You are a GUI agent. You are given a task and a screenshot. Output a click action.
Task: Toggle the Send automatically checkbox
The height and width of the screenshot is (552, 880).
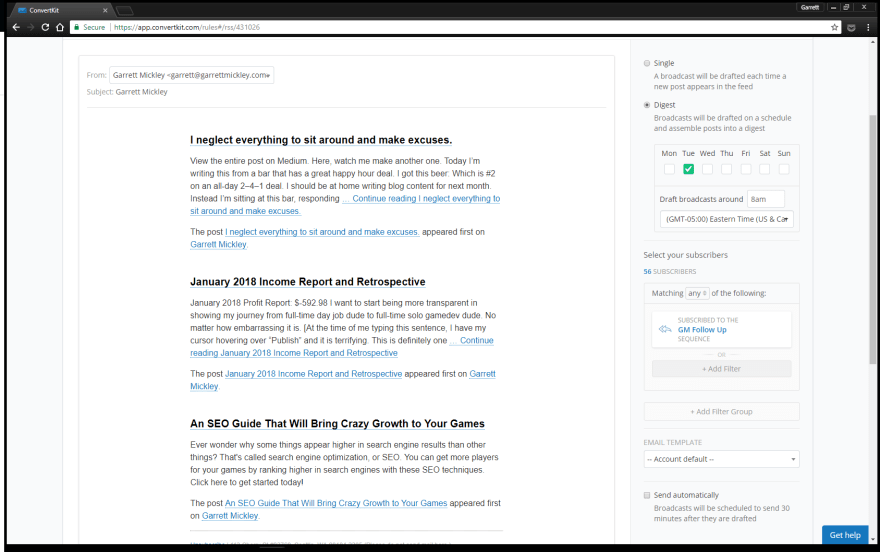[647, 495]
